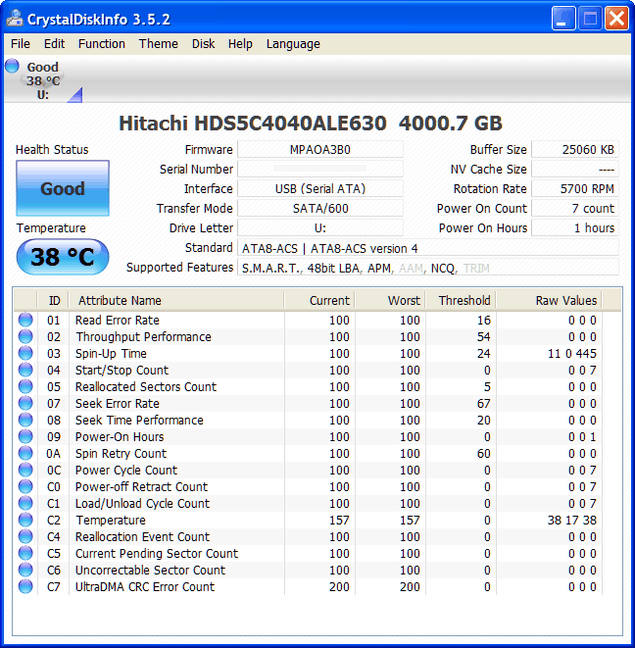Select the Reallocated Sectors Count row text
635x648 pixels.
click(x=146, y=387)
